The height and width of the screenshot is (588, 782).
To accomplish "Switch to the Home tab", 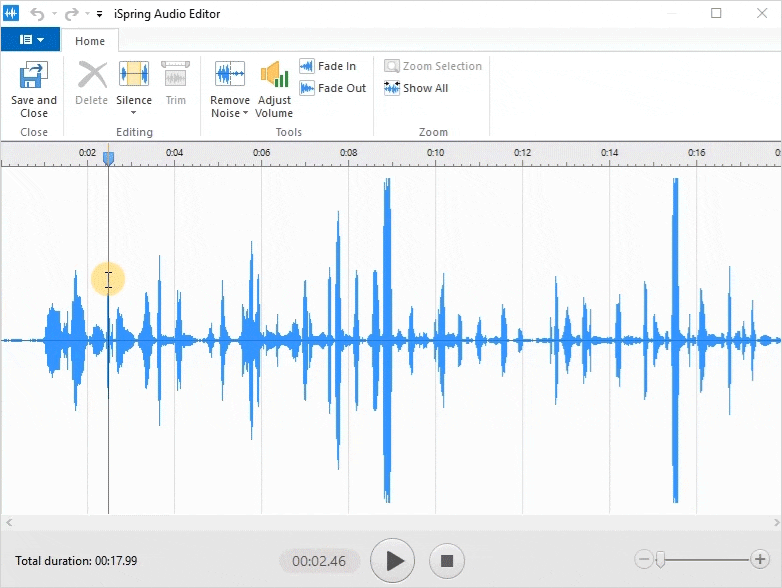I will (90, 41).
